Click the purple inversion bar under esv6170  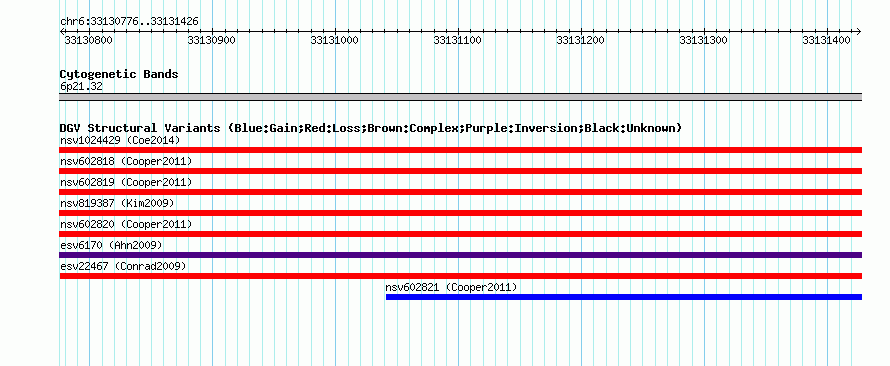tap(460, 255)
